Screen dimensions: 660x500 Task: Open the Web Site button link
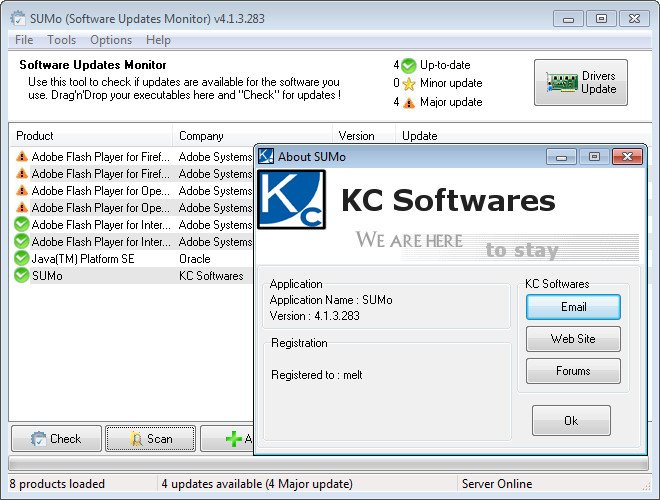point(573,339)
